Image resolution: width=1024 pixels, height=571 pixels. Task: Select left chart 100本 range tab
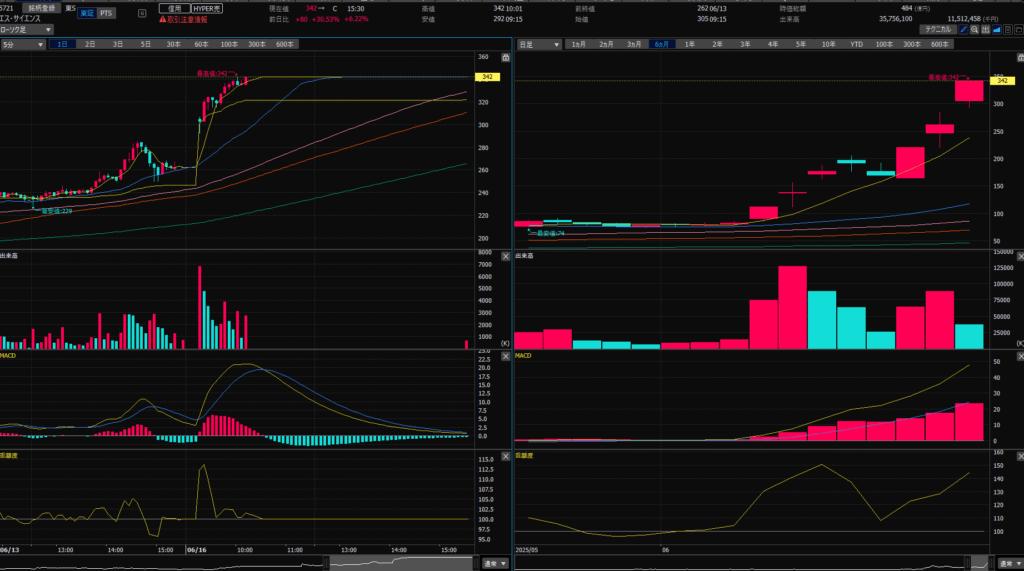coord(229,44)
